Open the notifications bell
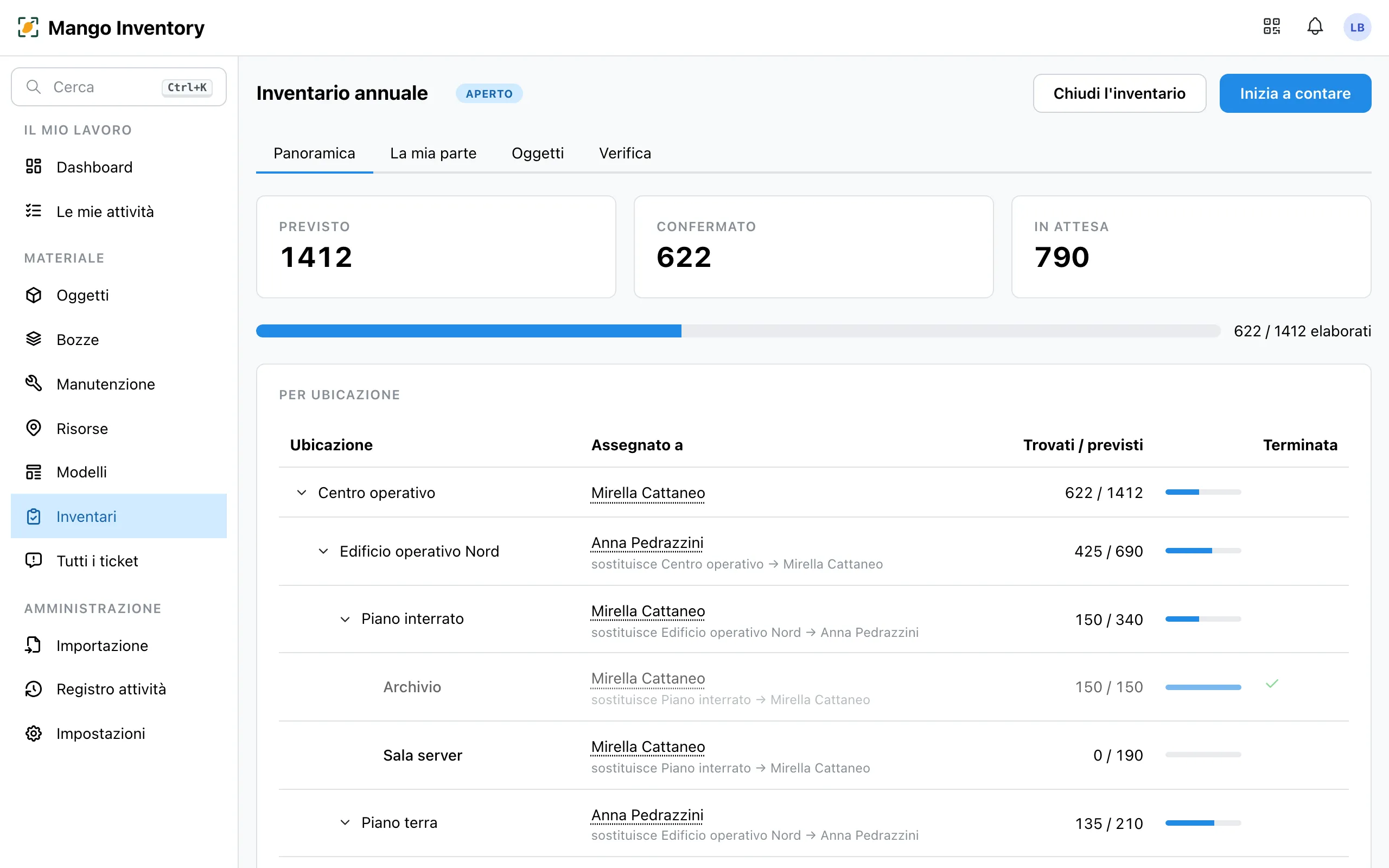Screen dimensions: 1389x868 click(1315, 27)
